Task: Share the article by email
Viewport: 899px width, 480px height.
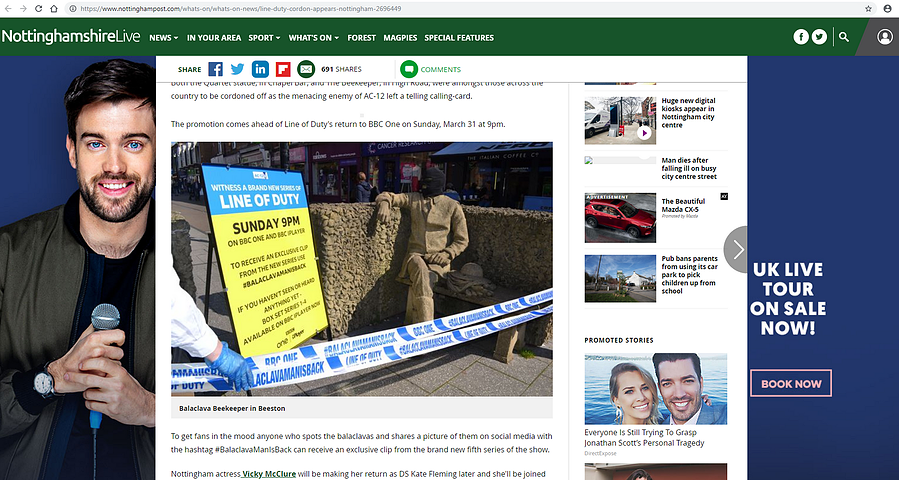Action: point(306,69)
